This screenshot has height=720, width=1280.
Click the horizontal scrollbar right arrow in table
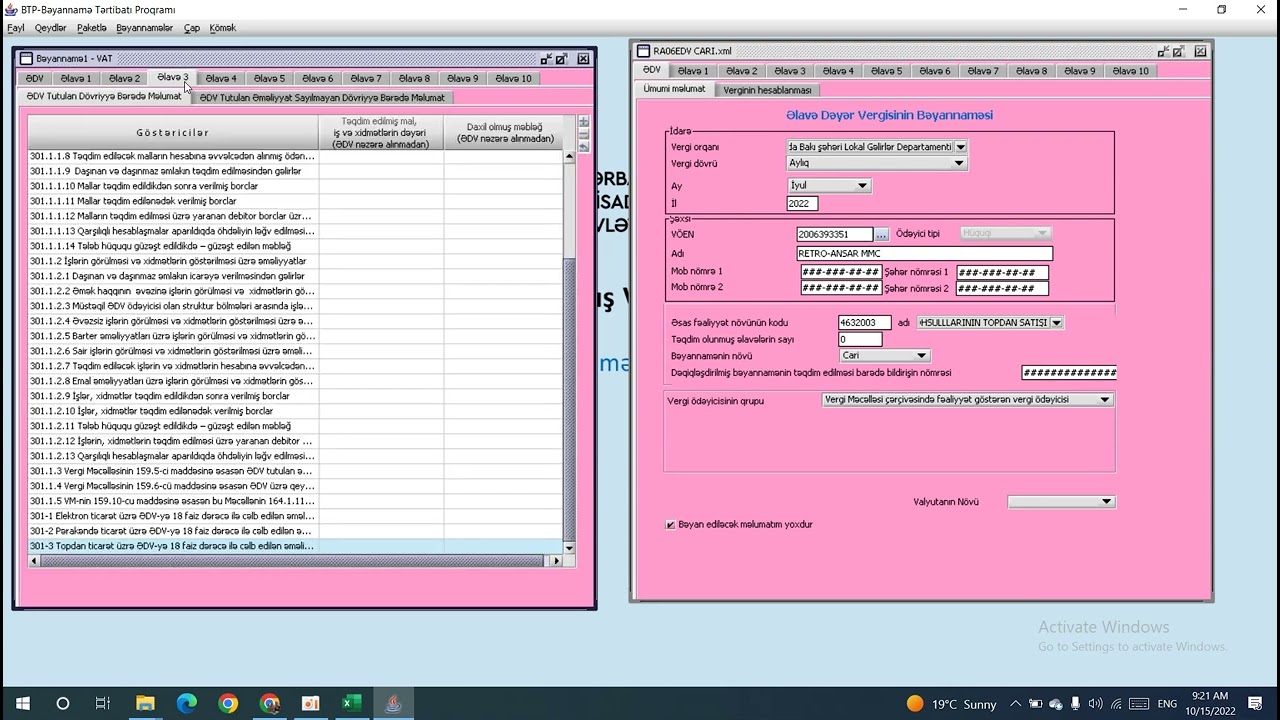coord(557,561)
